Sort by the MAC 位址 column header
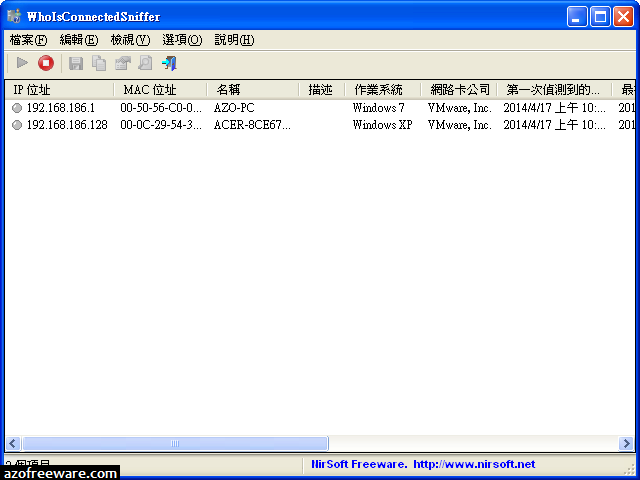The width and height of the screenshot is (640, 480). tap(161, 90)
